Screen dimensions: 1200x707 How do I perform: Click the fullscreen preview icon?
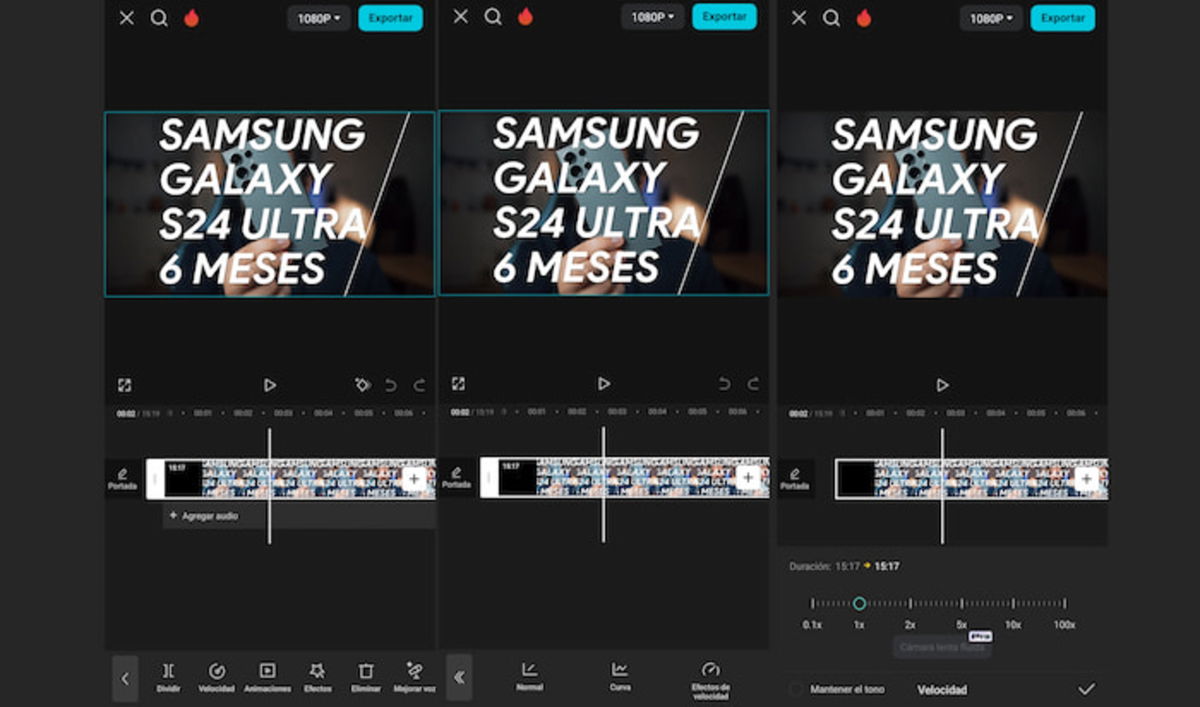pyautogui.click(x=124, y=383)
